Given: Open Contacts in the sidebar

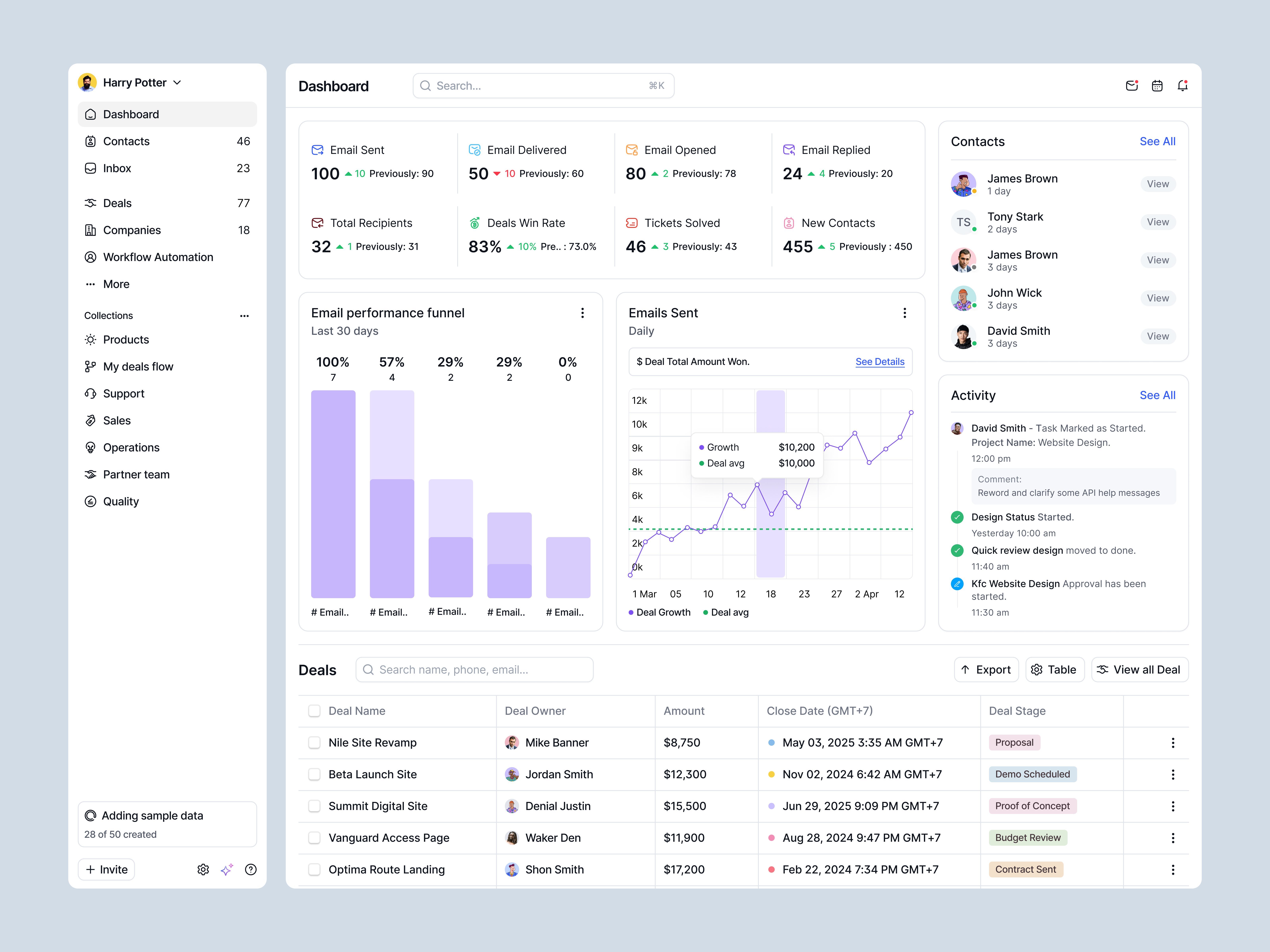Looking at the screenshot, I should click(x=167, y=141).
